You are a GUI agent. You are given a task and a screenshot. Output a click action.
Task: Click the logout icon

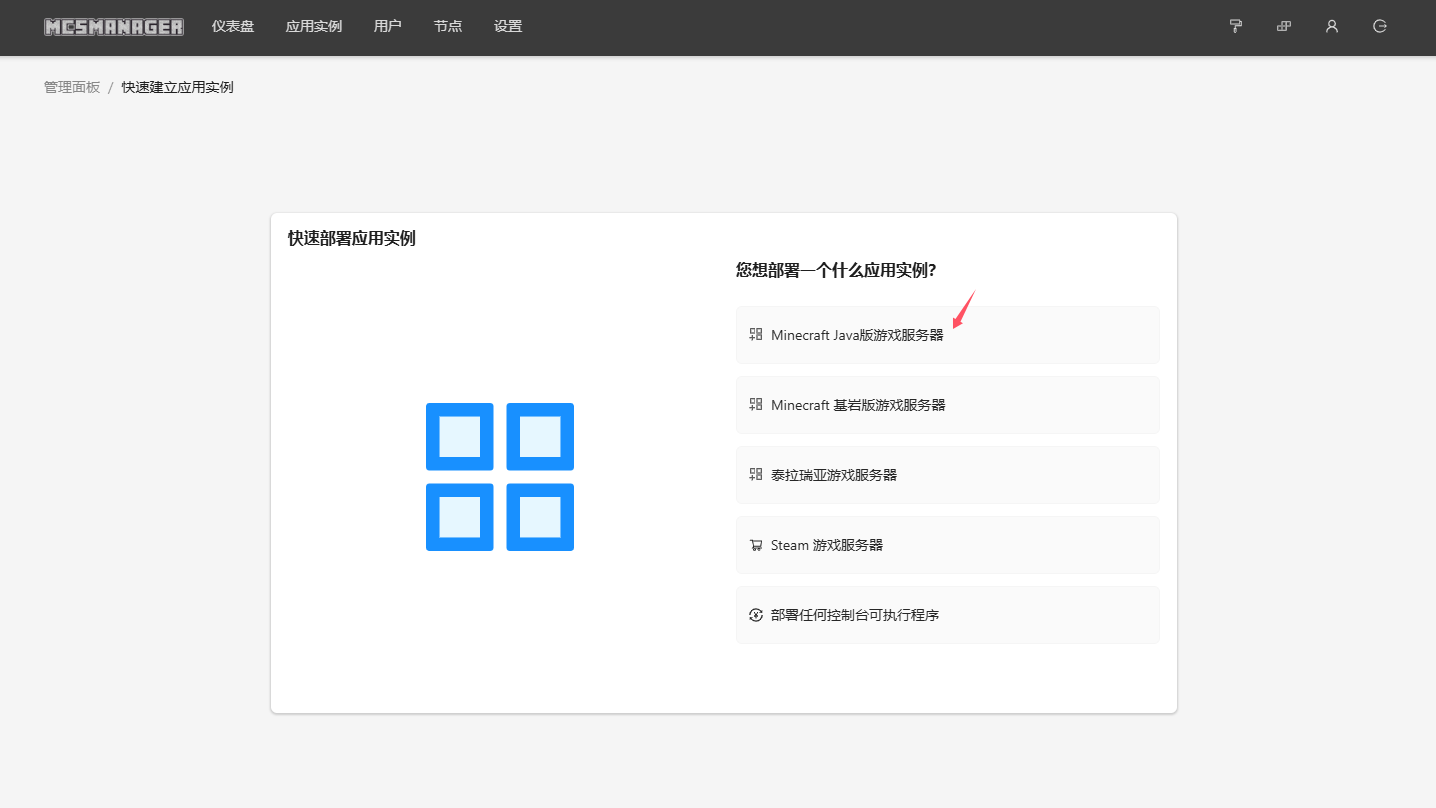click(x=1380, y=27)
